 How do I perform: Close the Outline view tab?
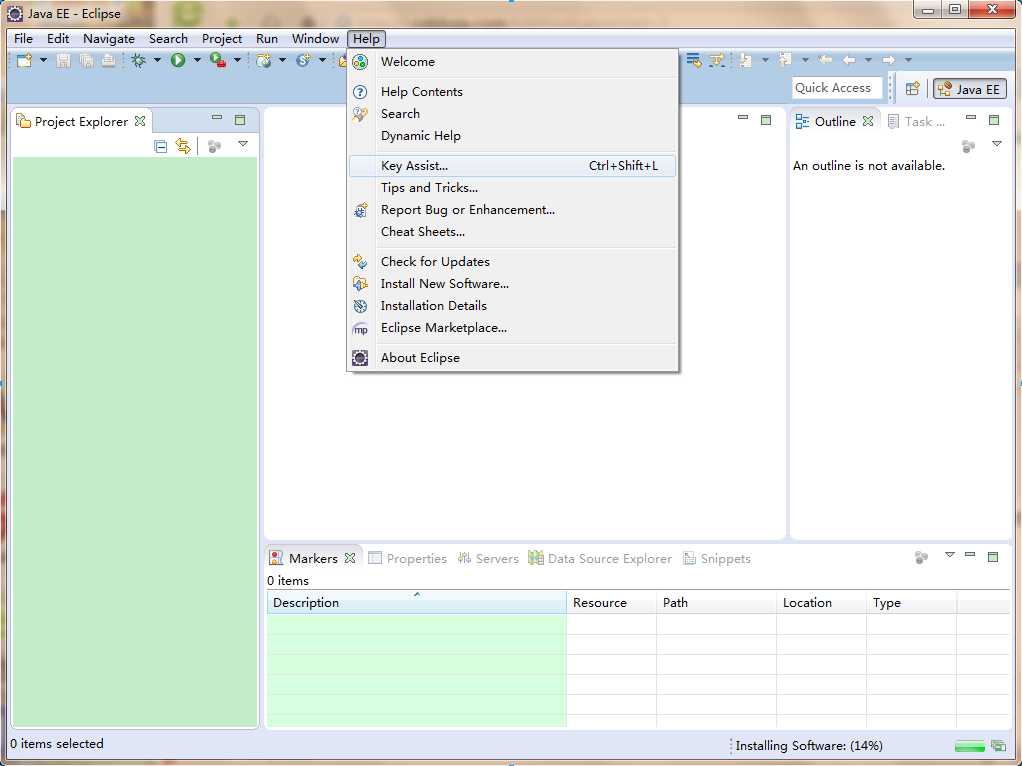868,121
